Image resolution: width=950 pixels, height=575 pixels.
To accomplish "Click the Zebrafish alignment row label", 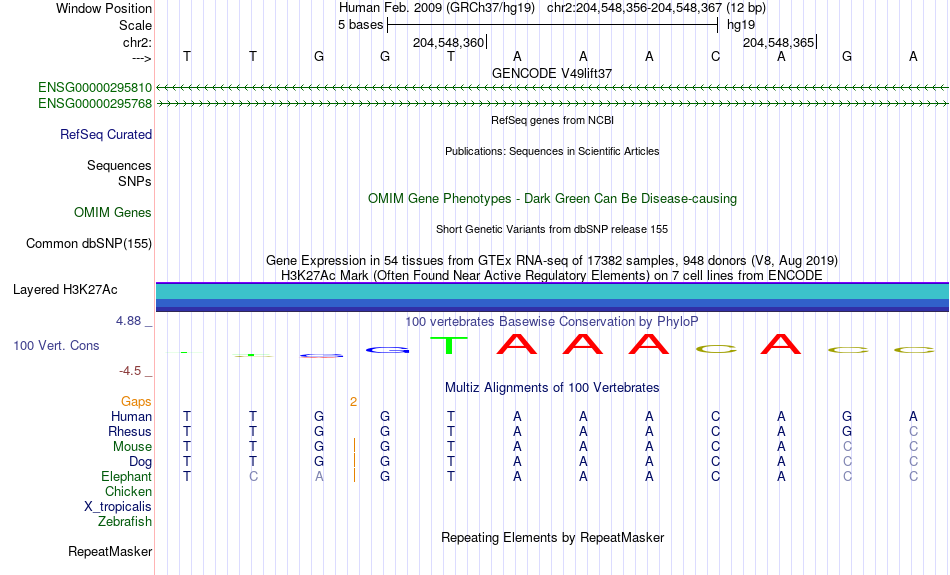I will [125, 522].
